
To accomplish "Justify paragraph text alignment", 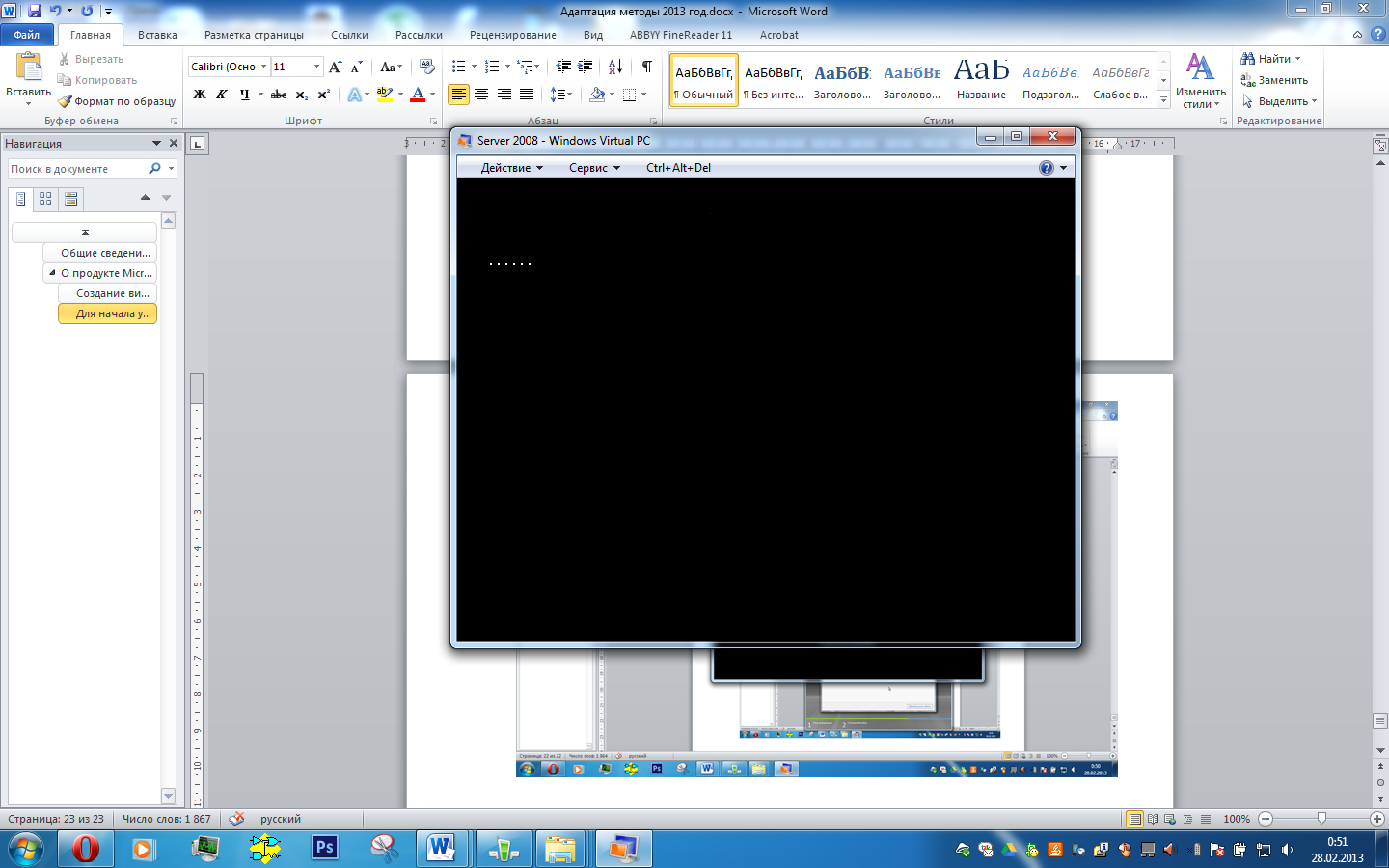I will click(527, 95).
